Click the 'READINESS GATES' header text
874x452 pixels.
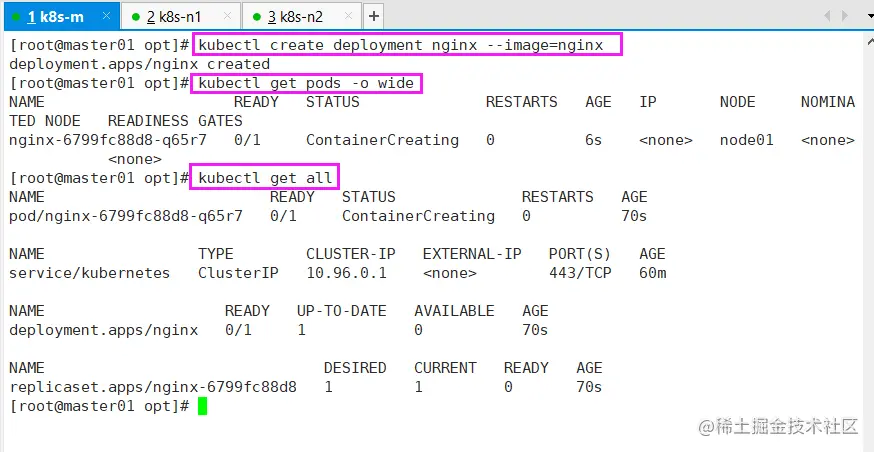point(175,121)
